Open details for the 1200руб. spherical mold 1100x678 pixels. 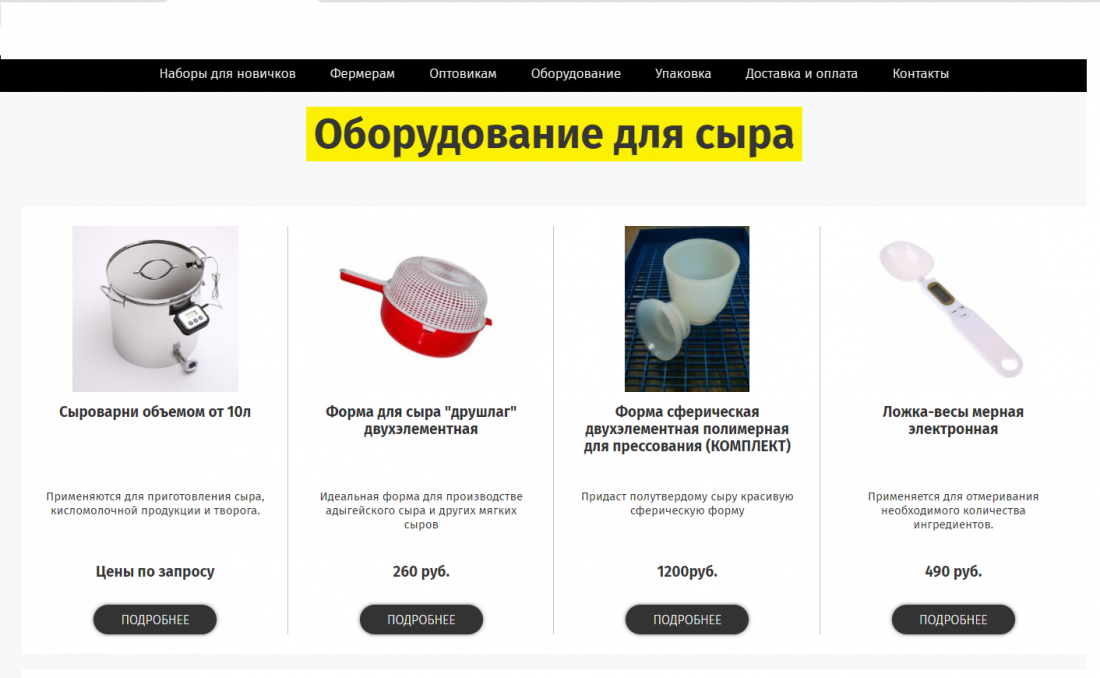687,620
